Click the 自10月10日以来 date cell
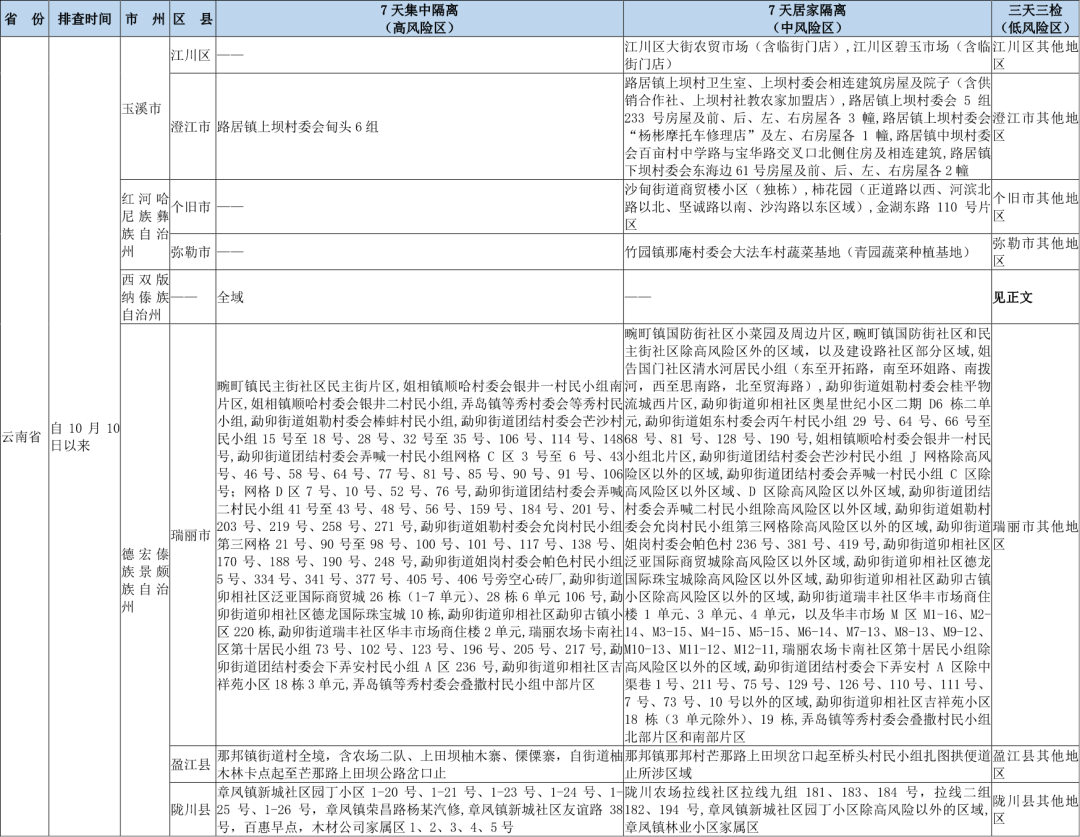This screenshot has width=1080, height=837. [x=85, y=437]
